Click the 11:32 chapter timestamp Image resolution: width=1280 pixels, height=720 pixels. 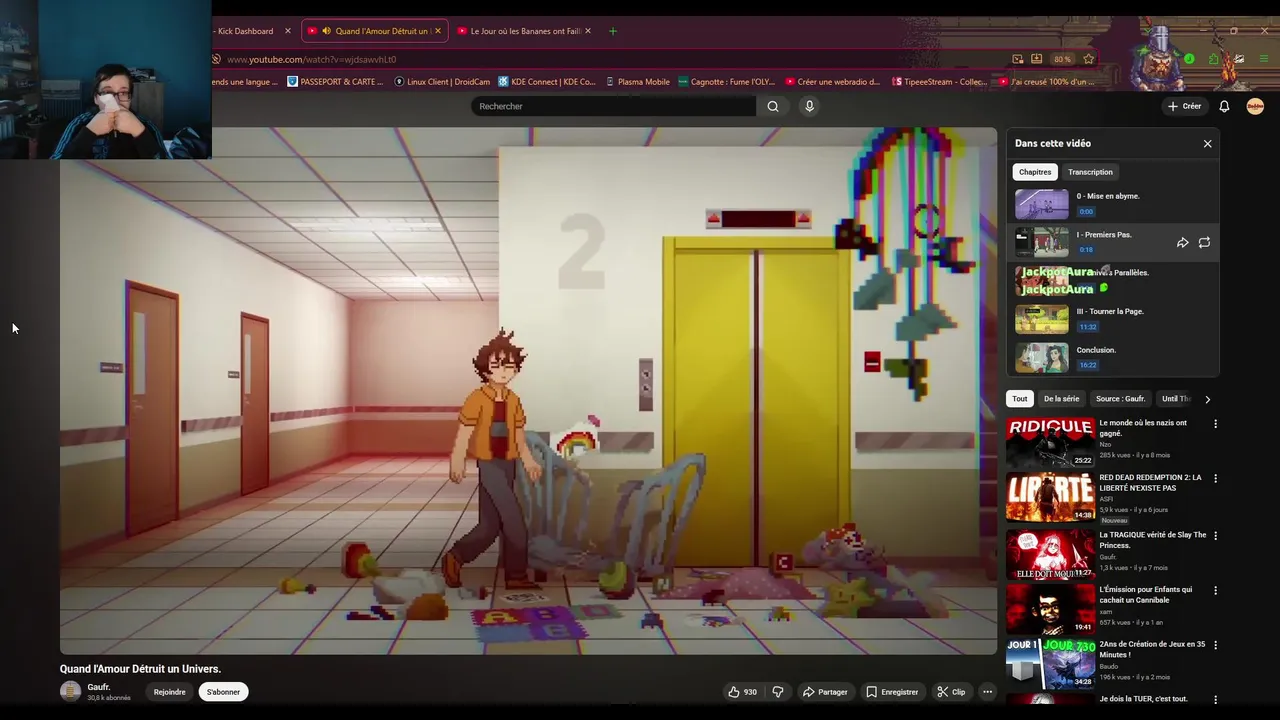(x=1088, y=327)
